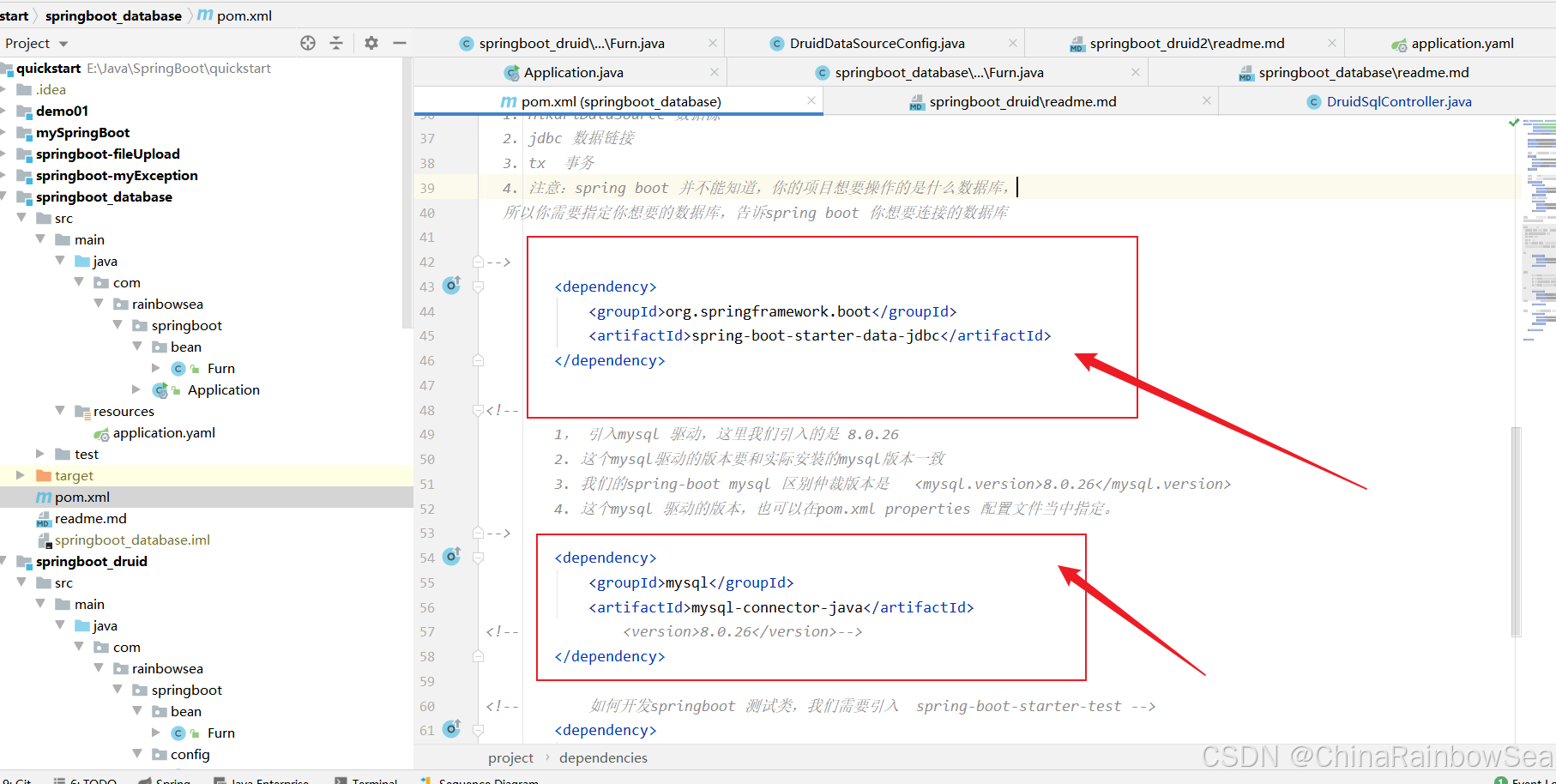1556x784 pixels.
Task: Click line number 39 in gutter
Action: 427,188
